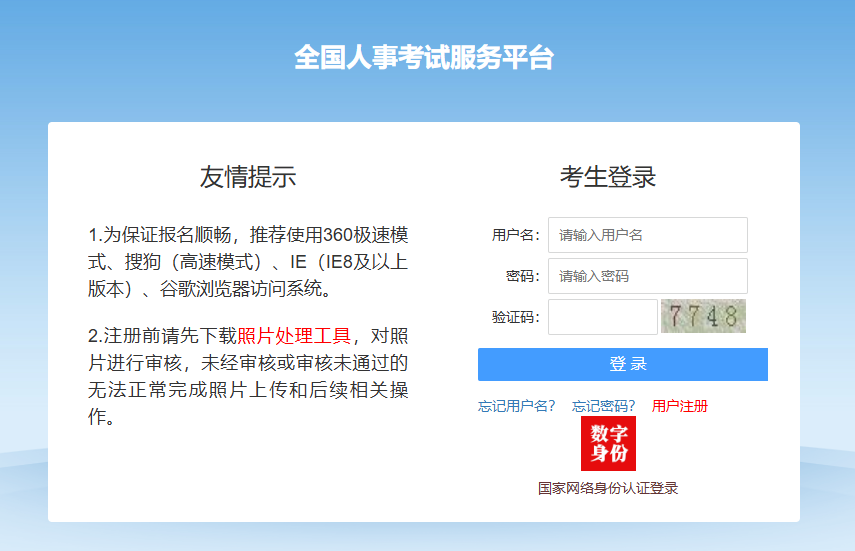
Task: Open the red 照片处理工具 download link
Action: [x=294, y=335]
